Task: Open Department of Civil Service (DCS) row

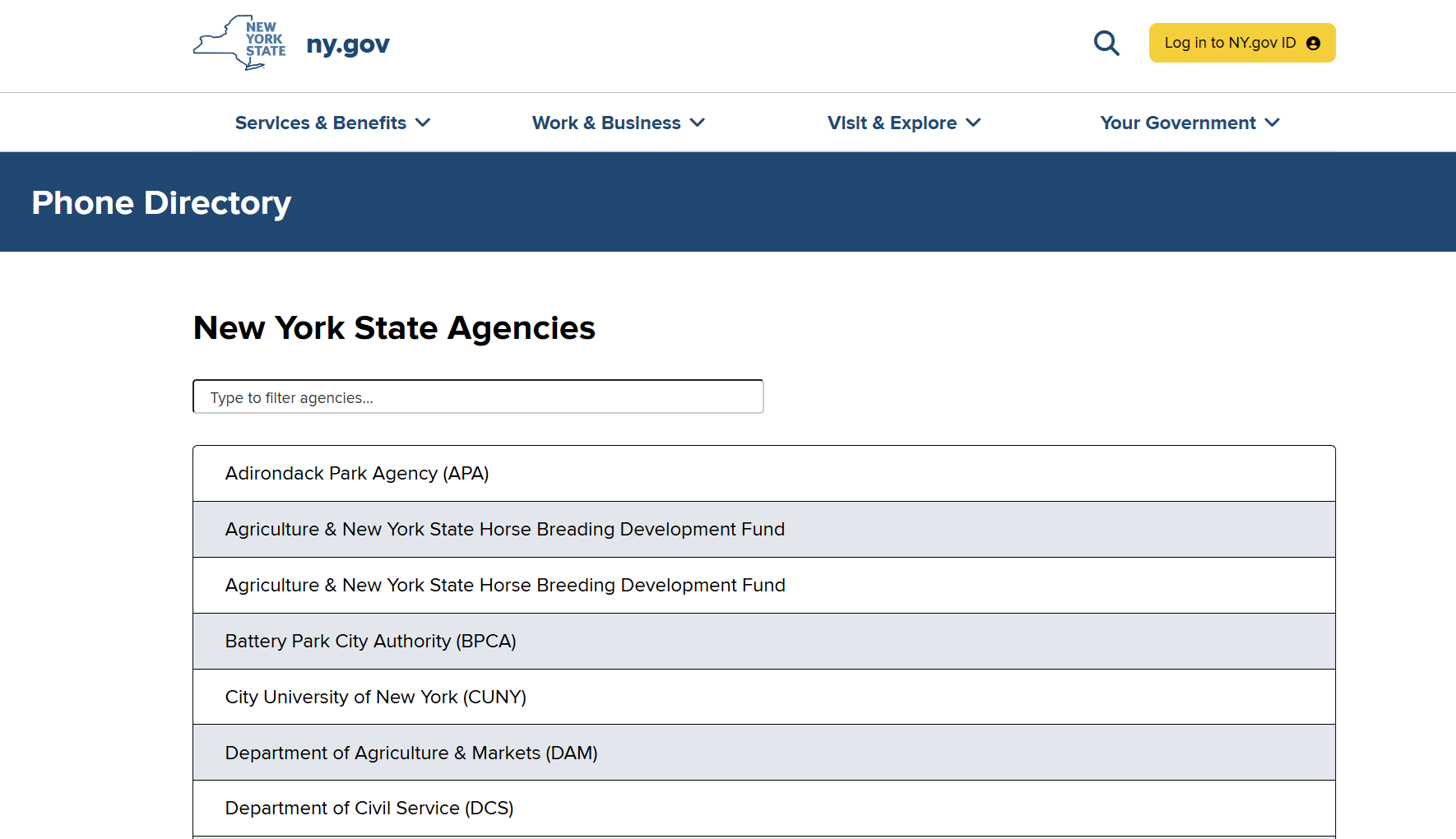Action: (764, 809)
